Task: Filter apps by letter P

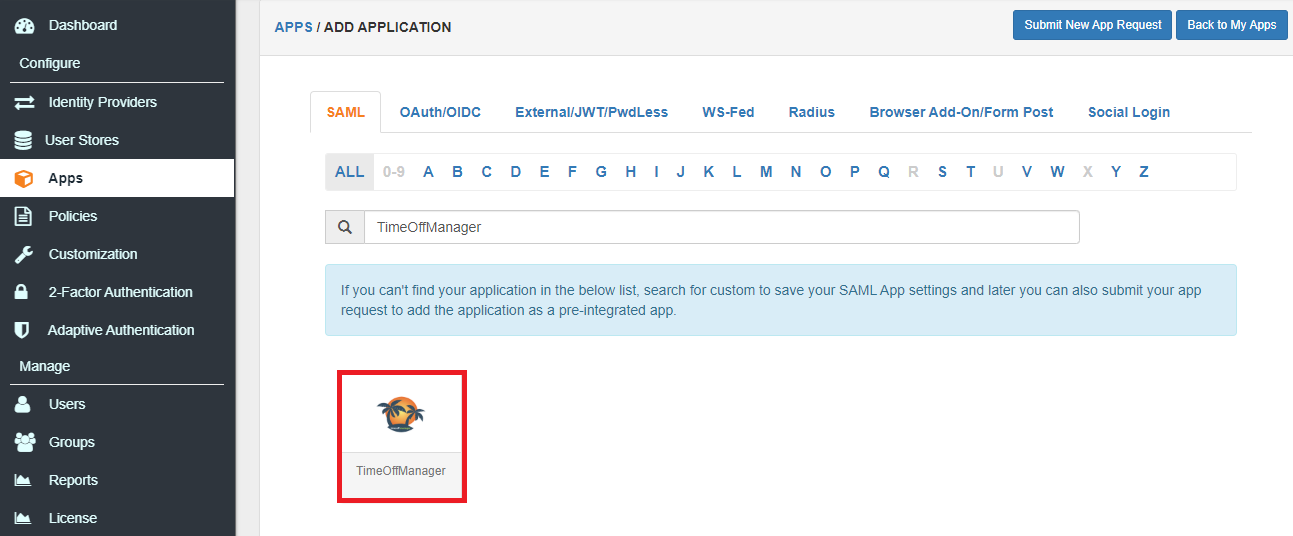Action: pyautogui.click(x=855, y=172)
